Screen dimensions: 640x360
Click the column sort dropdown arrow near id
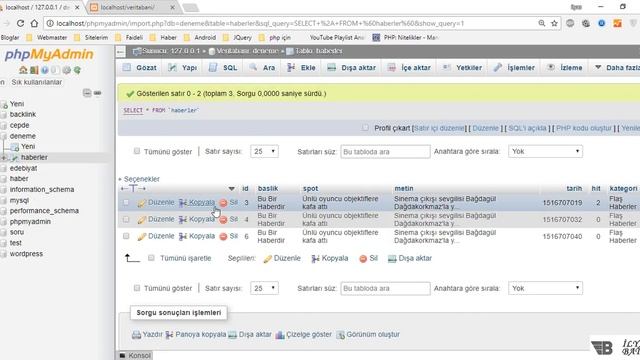click(x=231, y=189)
